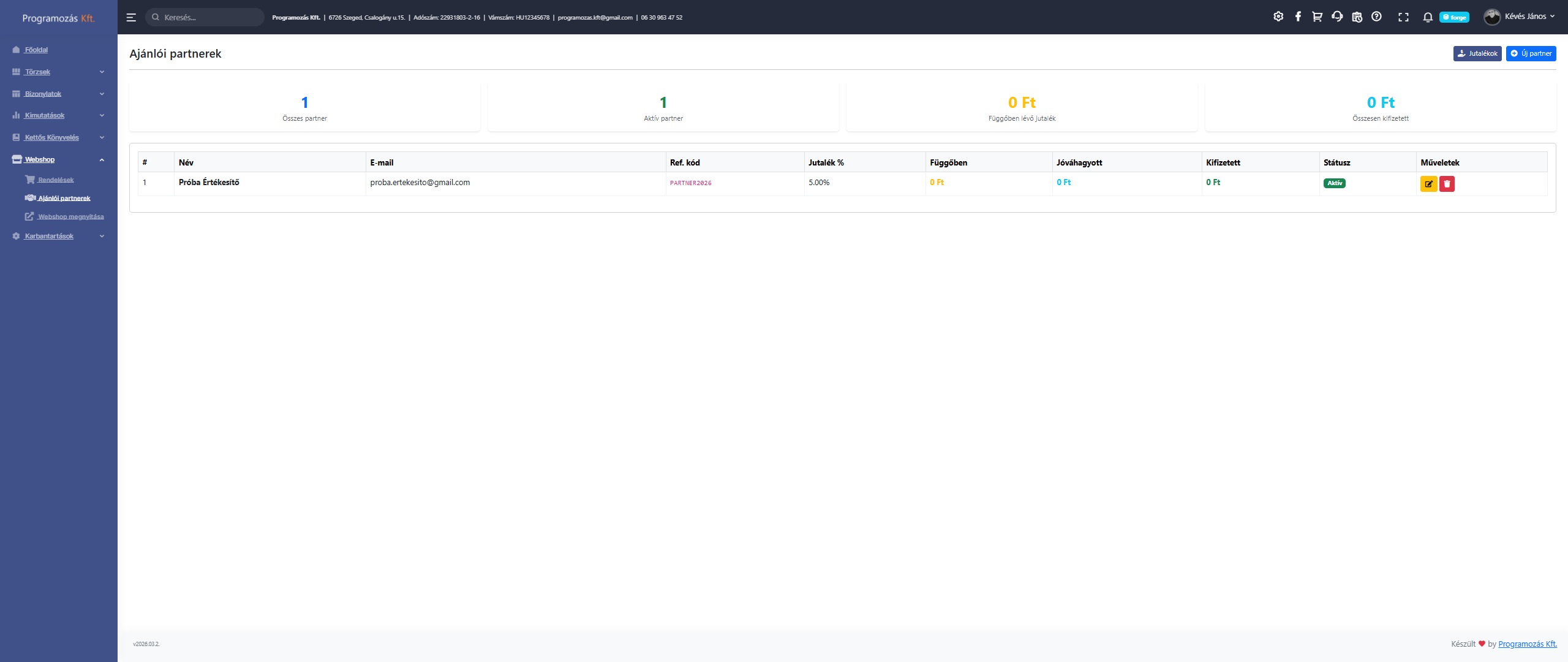This screenshot has width=1568, height=662.
Task: Open the Facebook icon link
Action: point(1298,17)
